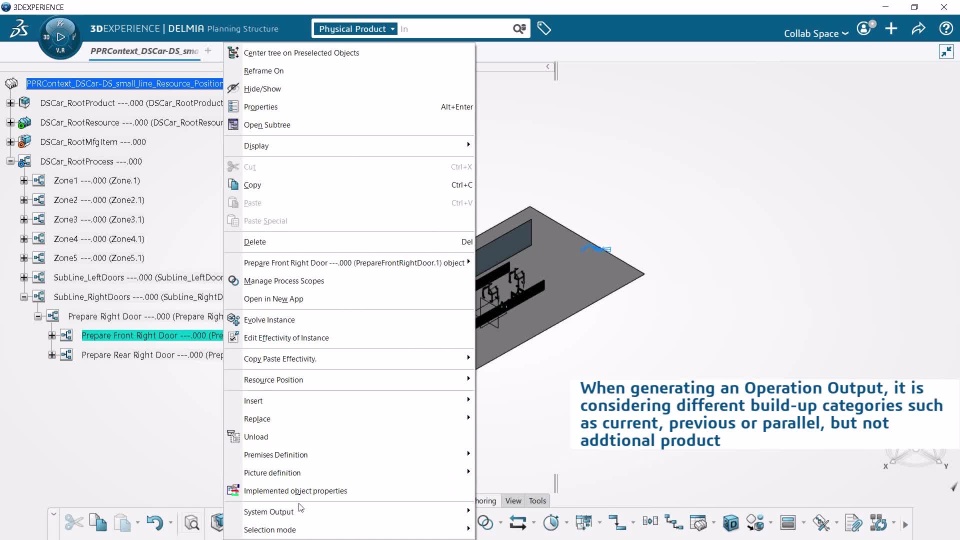The image size is (960, 540).
Task: Click the PPRContext root node icon
Action: (12, 83)
